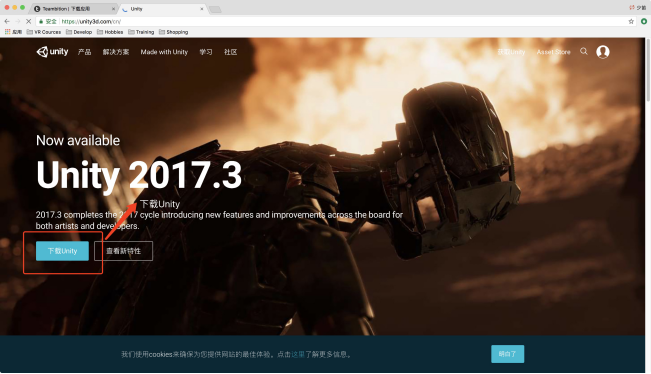Open the apps grid shortcut in bookmarks bar
The image size is (651, 374).
pos(13,32)
